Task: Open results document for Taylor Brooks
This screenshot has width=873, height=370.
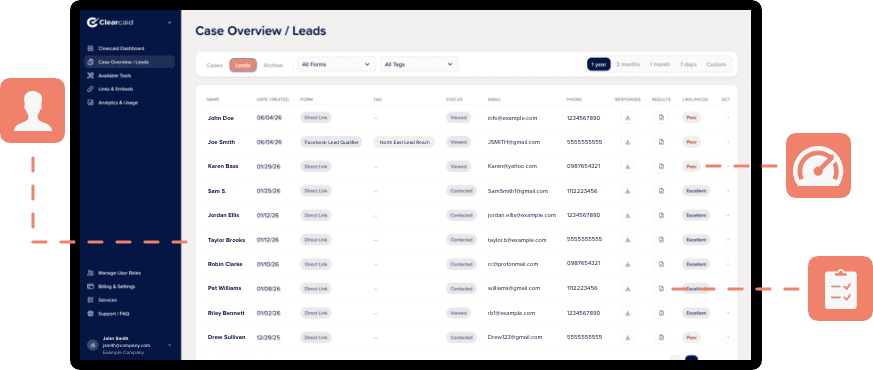Action: 661,240
